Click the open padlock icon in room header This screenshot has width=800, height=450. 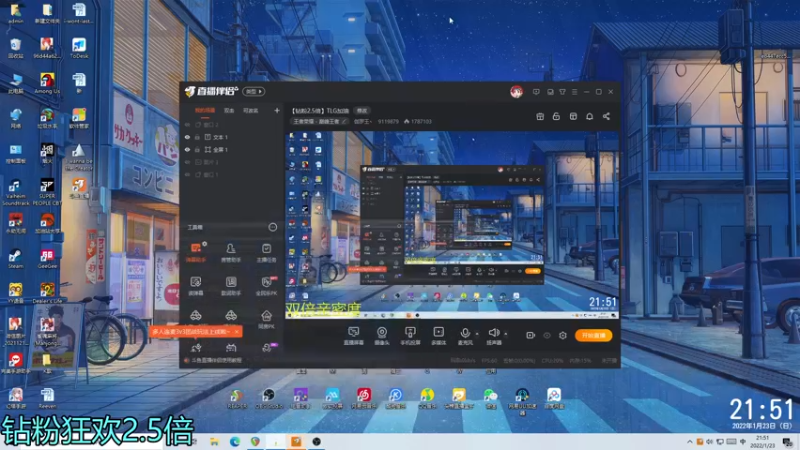click(556, 116)
